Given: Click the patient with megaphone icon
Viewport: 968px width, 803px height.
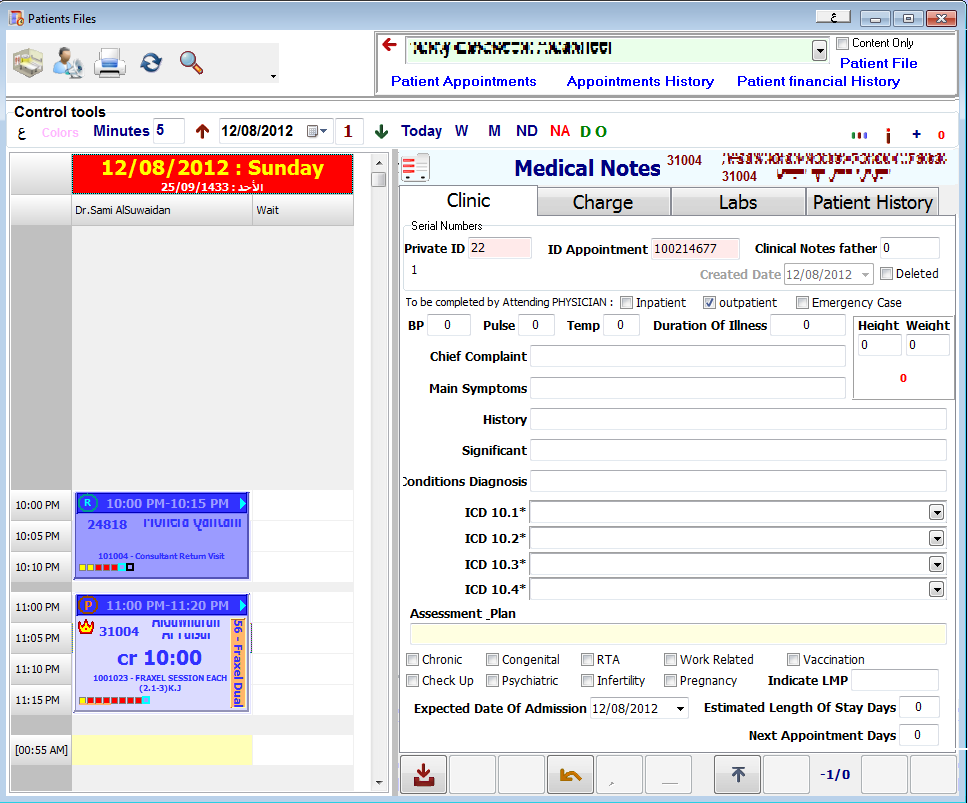Looking at the screenshot, I should 68,63.
